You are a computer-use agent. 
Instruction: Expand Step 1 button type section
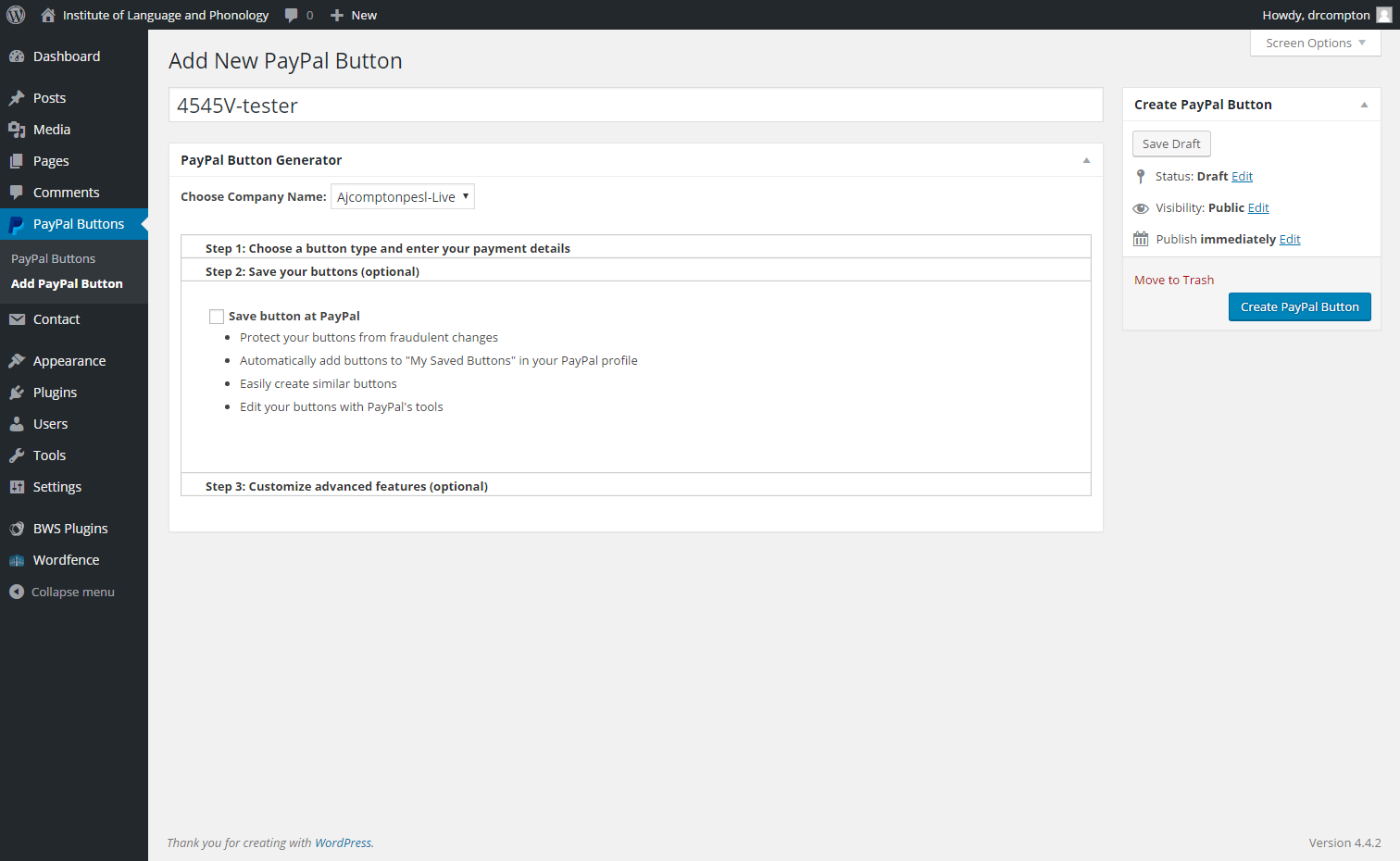[636, 247]
